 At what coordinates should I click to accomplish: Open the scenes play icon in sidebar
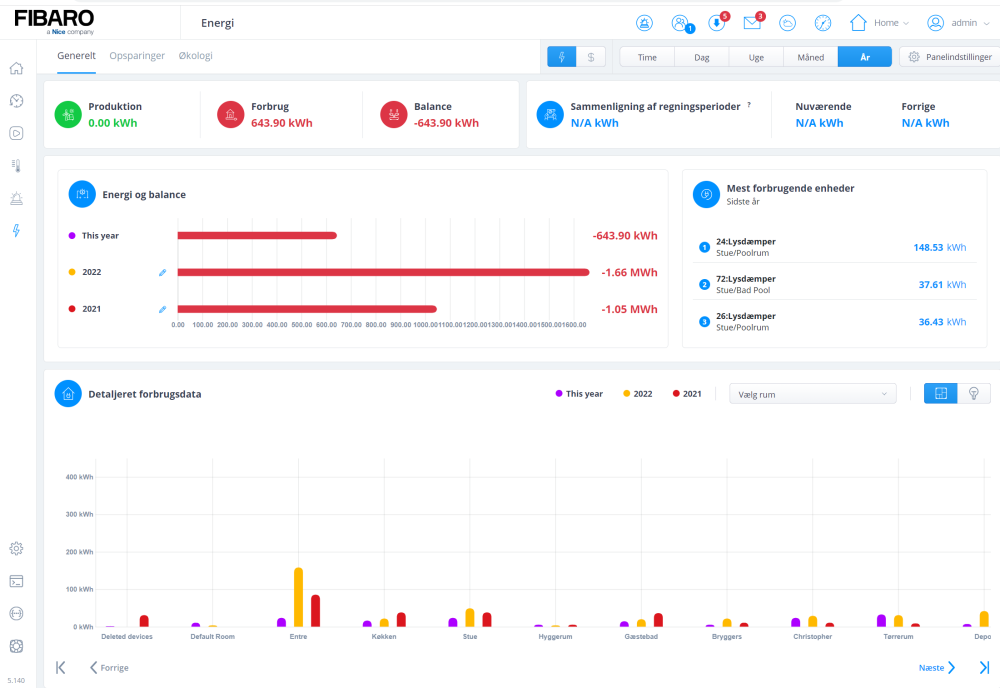(x=16, y=133)
